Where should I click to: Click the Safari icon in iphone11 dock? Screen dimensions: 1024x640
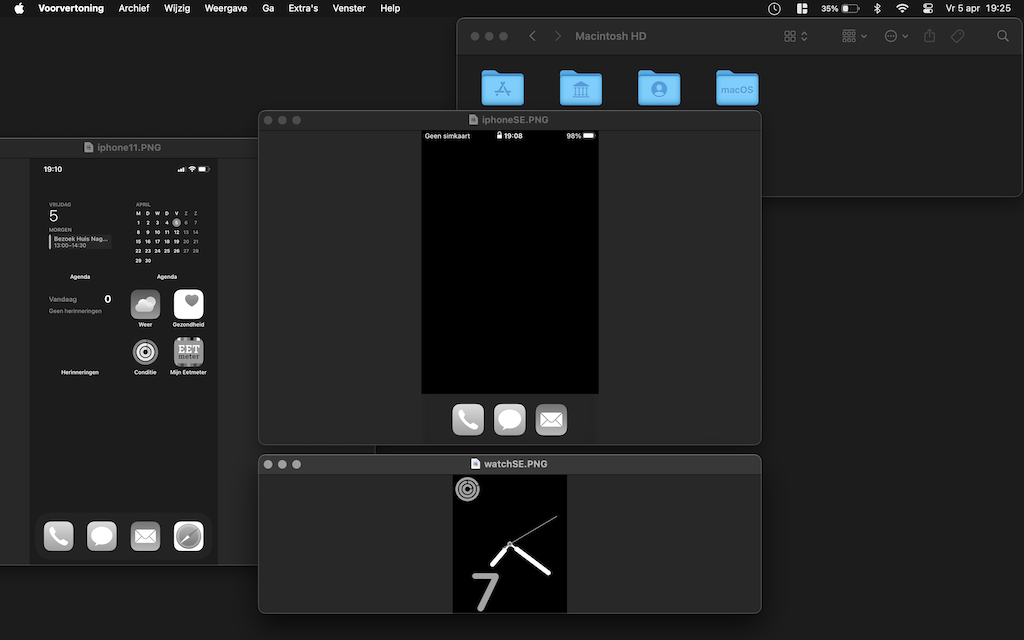[189, 536]
